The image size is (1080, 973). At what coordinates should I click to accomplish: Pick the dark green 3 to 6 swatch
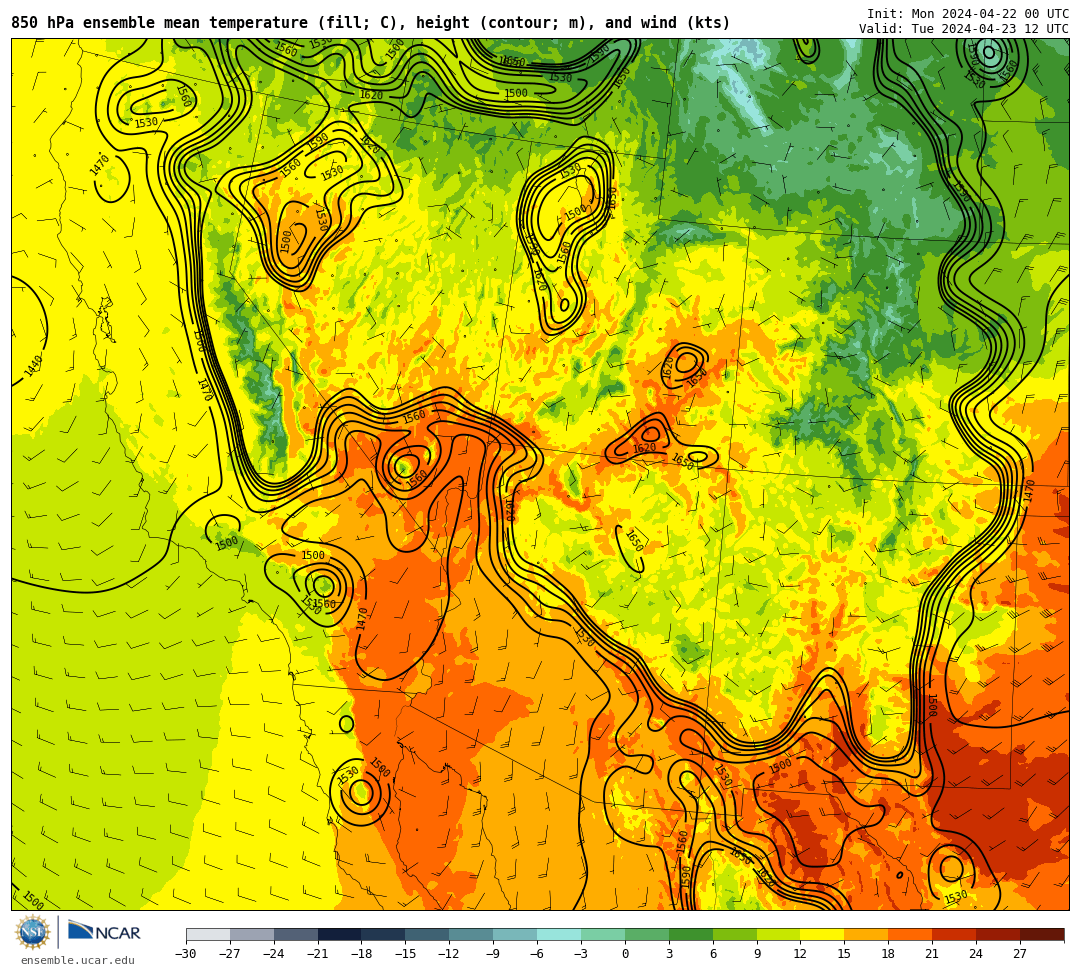click(x=691, y=934)
